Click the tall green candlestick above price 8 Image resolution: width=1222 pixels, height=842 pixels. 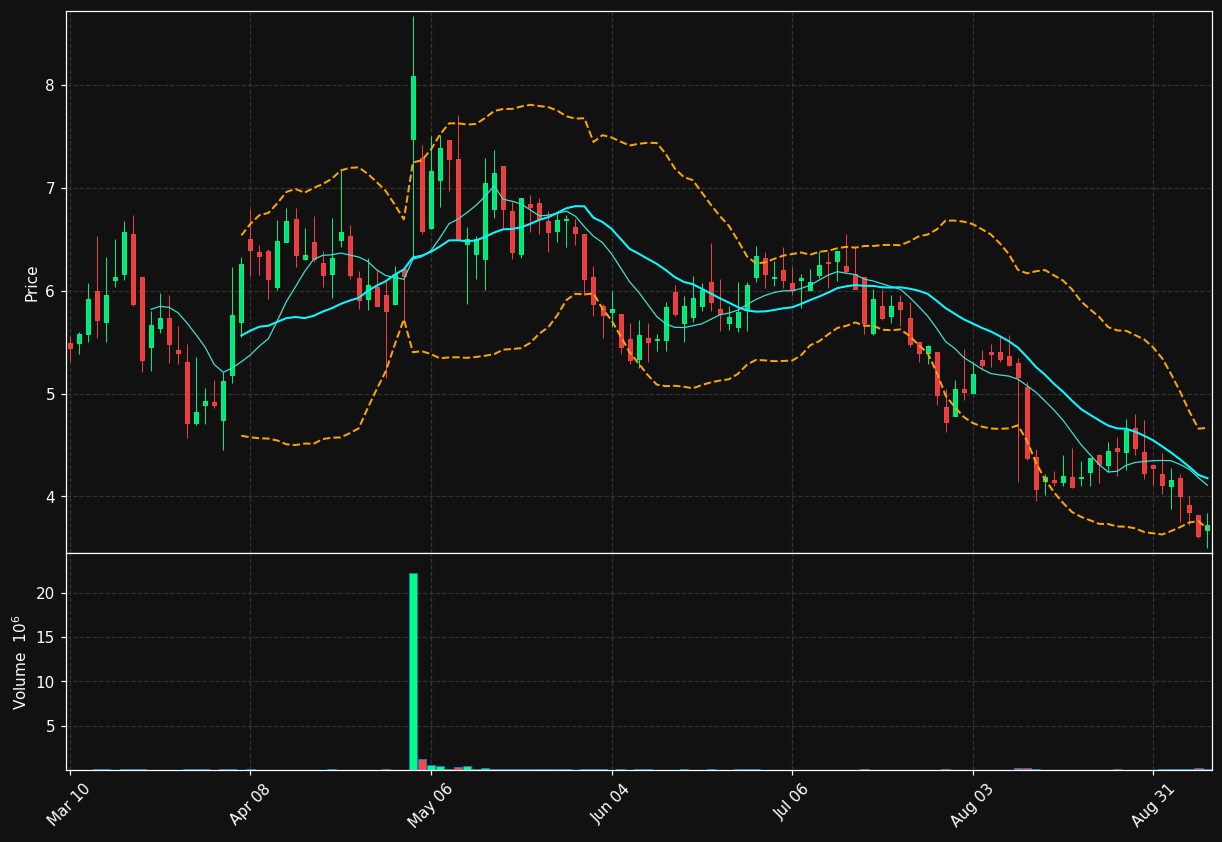[x=413, y=108]
